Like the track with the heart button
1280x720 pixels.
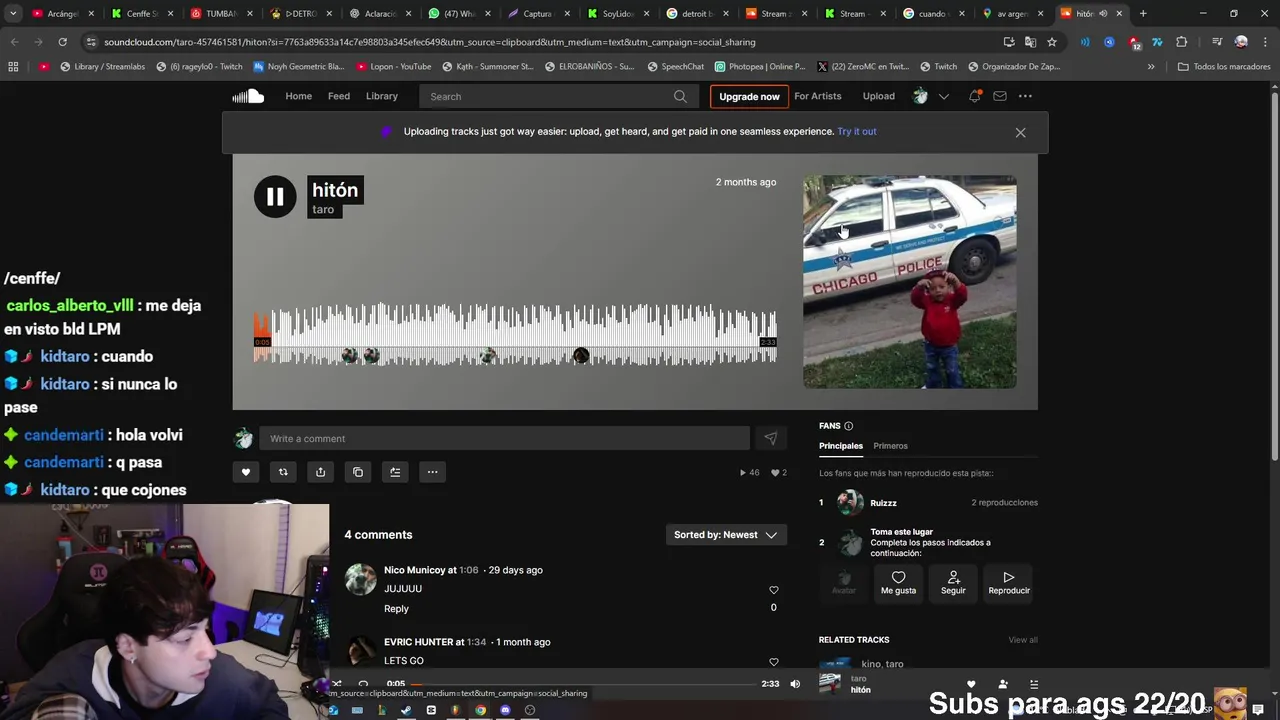[246, 472]
